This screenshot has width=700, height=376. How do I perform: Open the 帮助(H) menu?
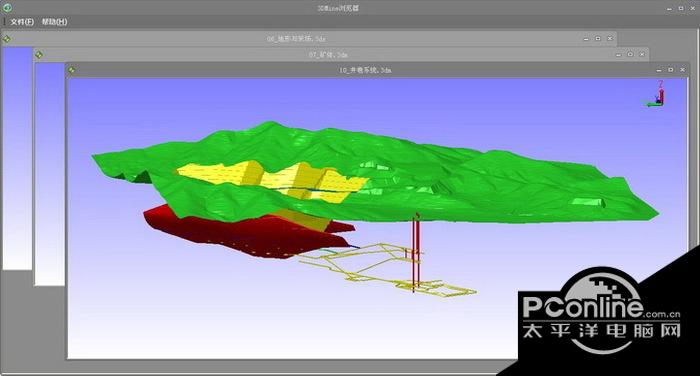pyautogui.click(x=54, y=21)
